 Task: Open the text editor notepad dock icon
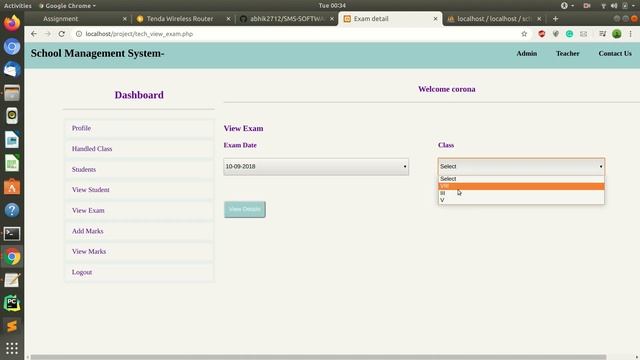[12, 280]
